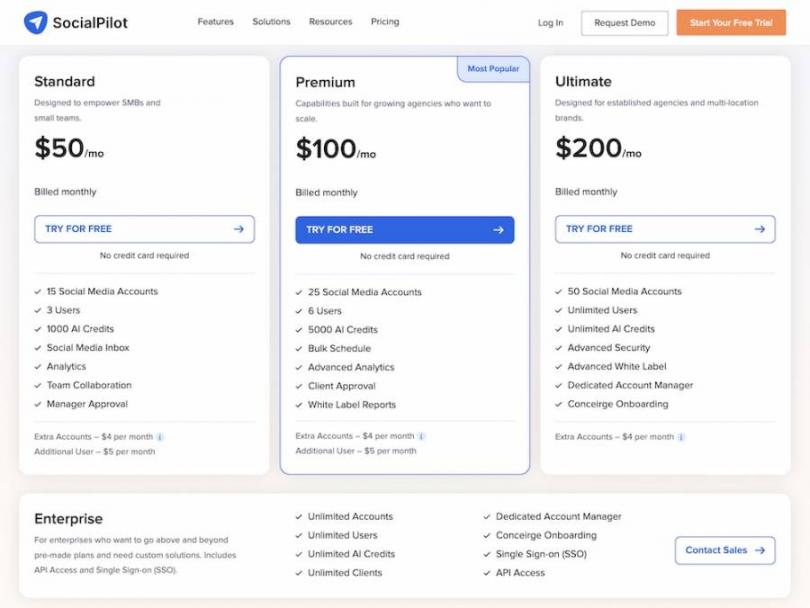Screen dimensions: 810x608
Task: Expand the Solutions dropdown
Action: [271, 22]
